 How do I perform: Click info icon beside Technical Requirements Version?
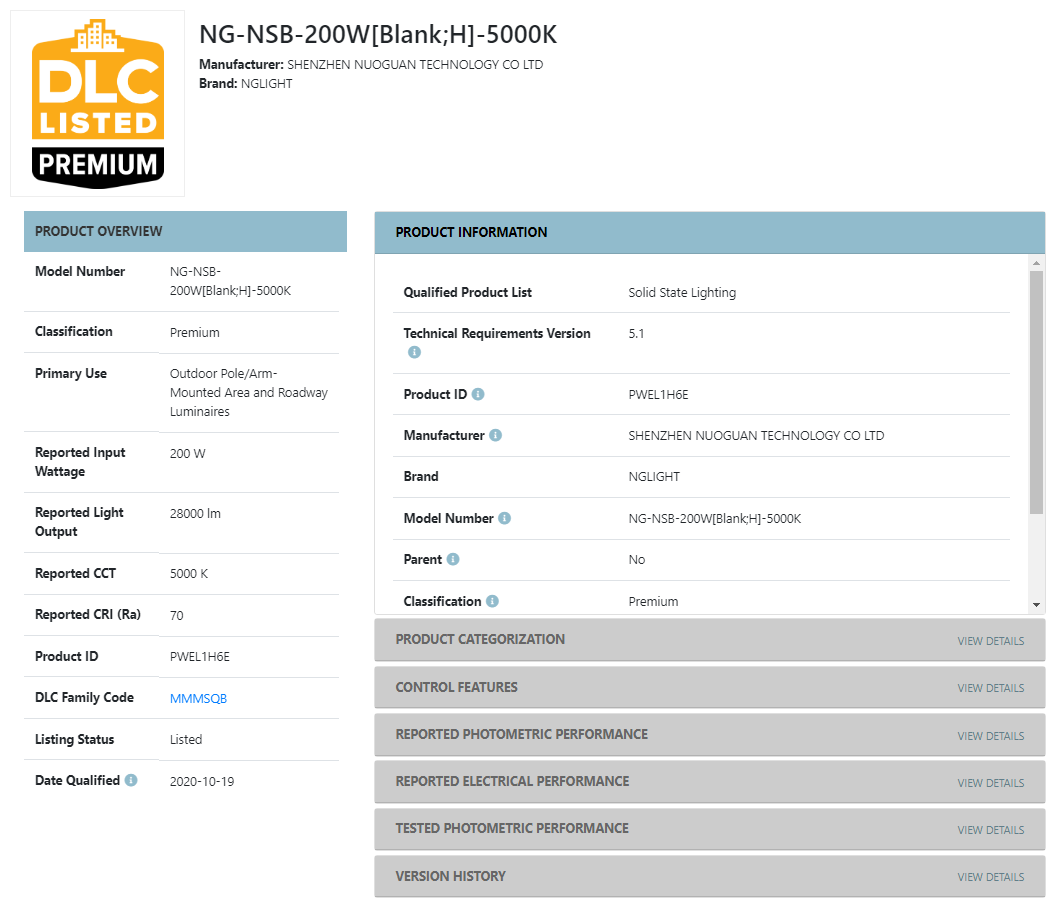pyautogui.click(x=414, y=352)
